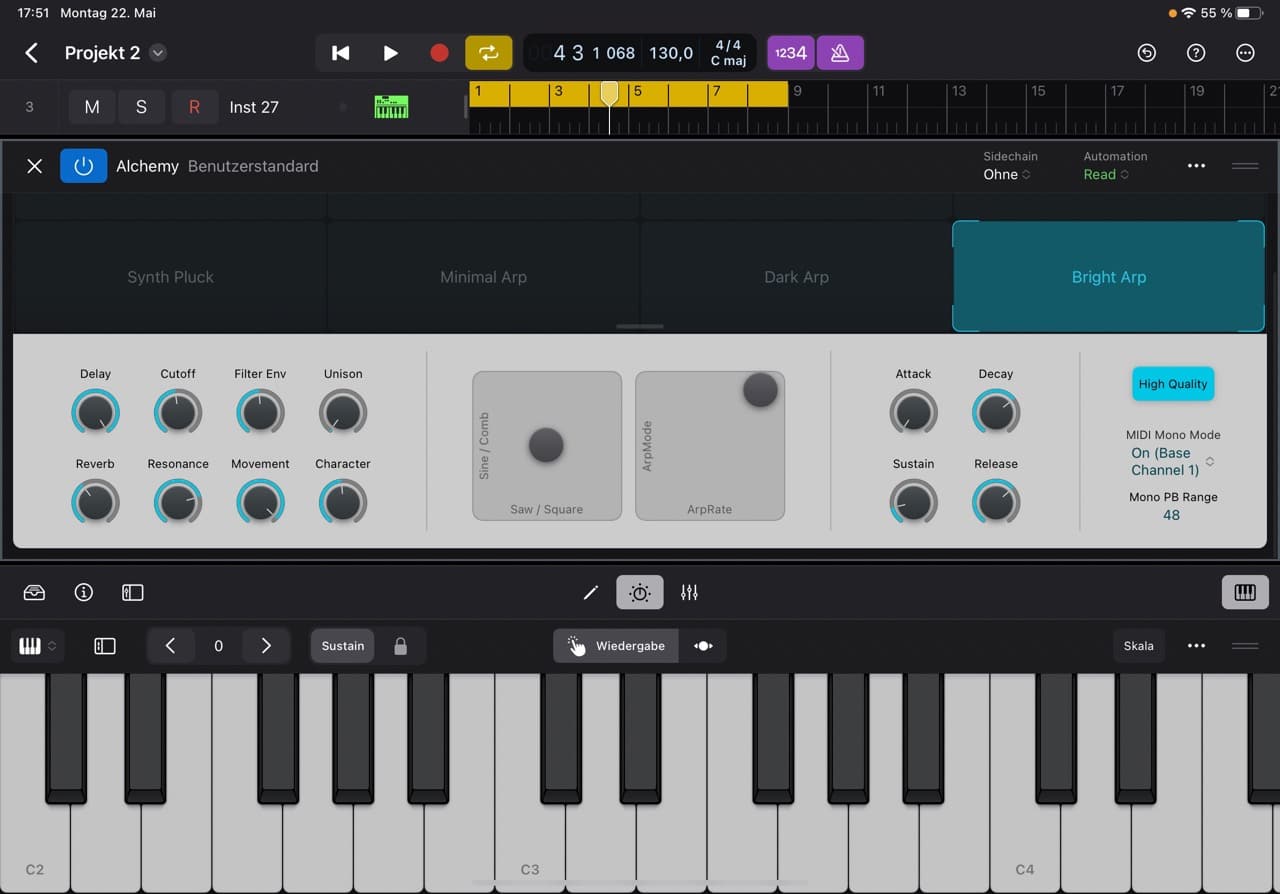Open the Skala scale button

click(1139, 646)
